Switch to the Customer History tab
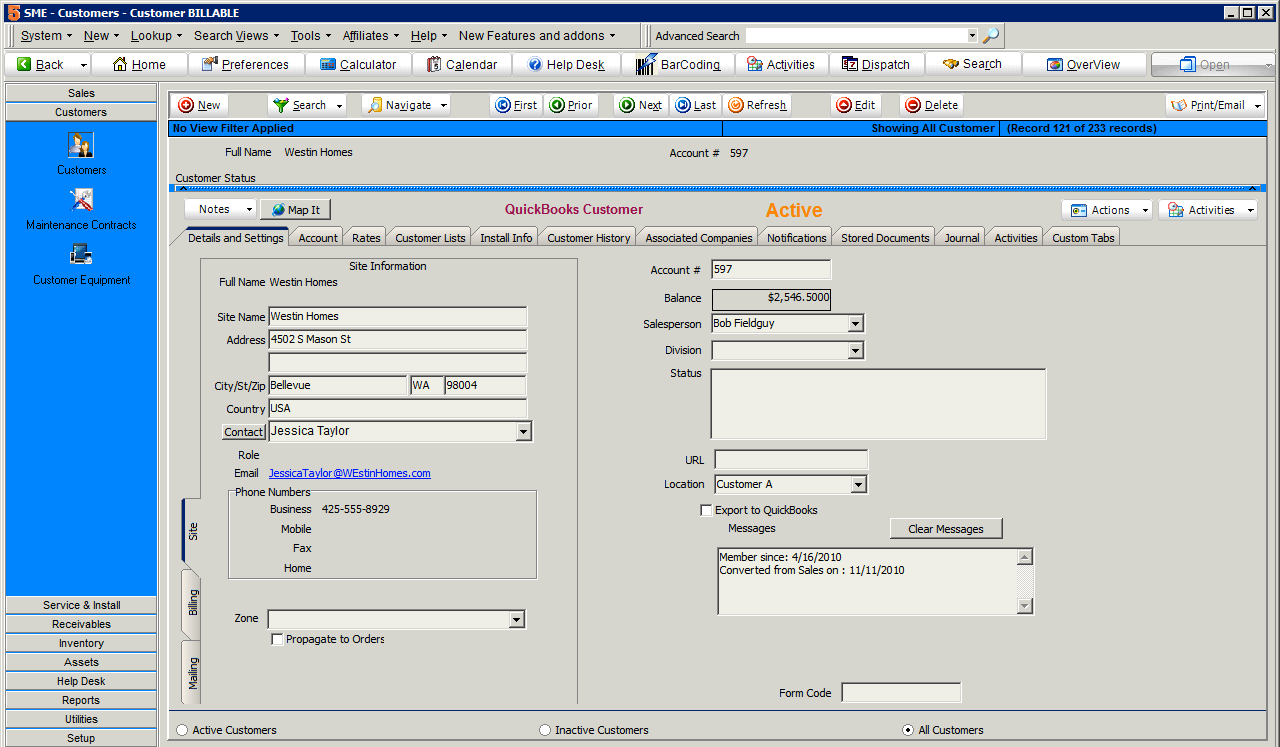The width and height of the screenshot is (1280, 747). [x=588, y=238]
